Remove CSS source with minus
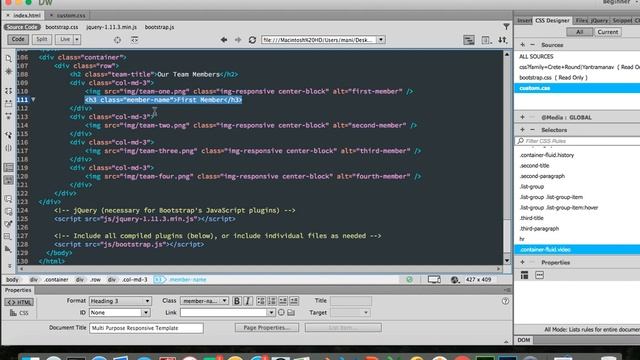640x360 pixels. (532, 44)
